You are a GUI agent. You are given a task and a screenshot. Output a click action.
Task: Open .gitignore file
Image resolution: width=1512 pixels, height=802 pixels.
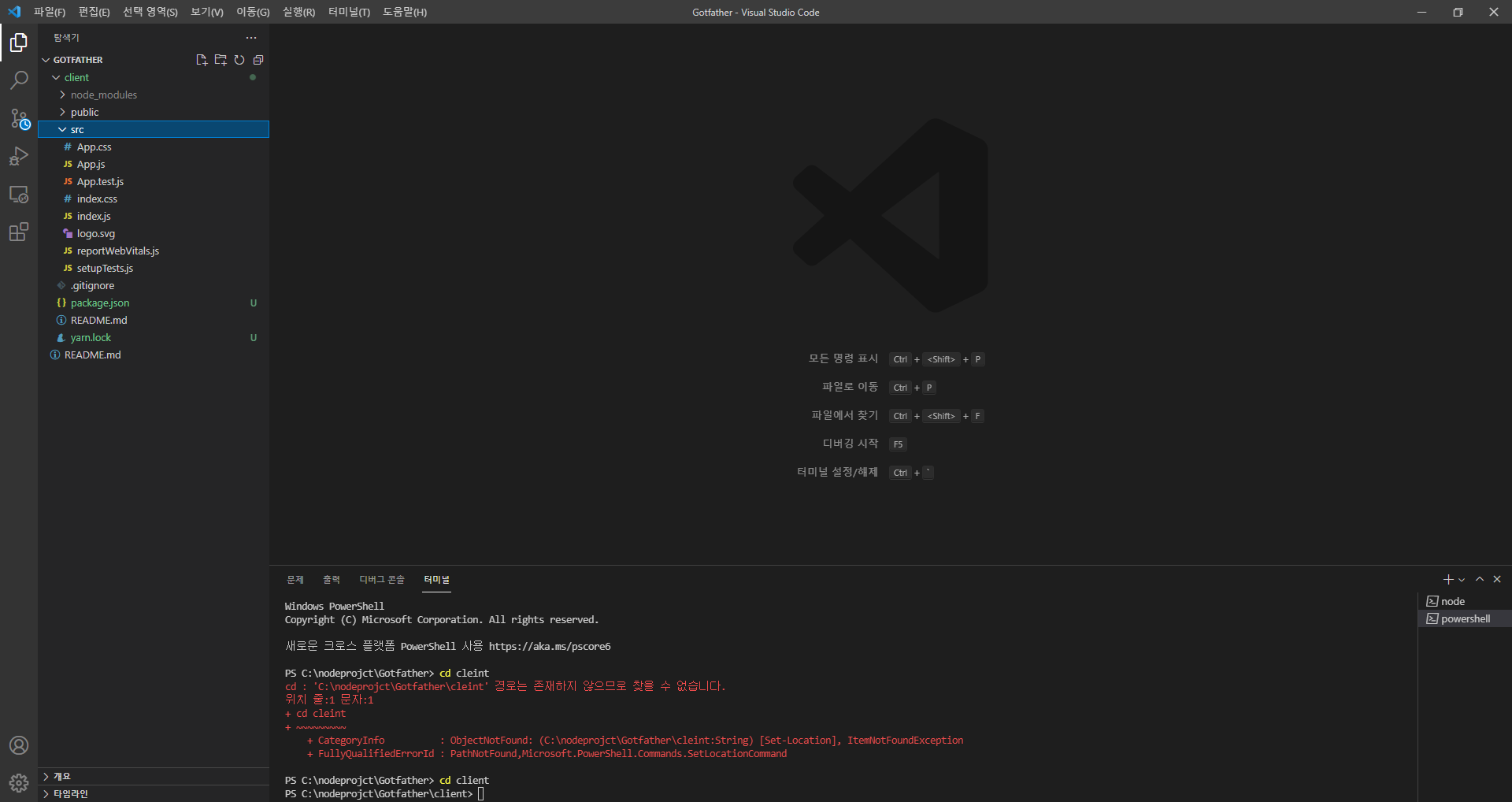click(x=154, y=285)
